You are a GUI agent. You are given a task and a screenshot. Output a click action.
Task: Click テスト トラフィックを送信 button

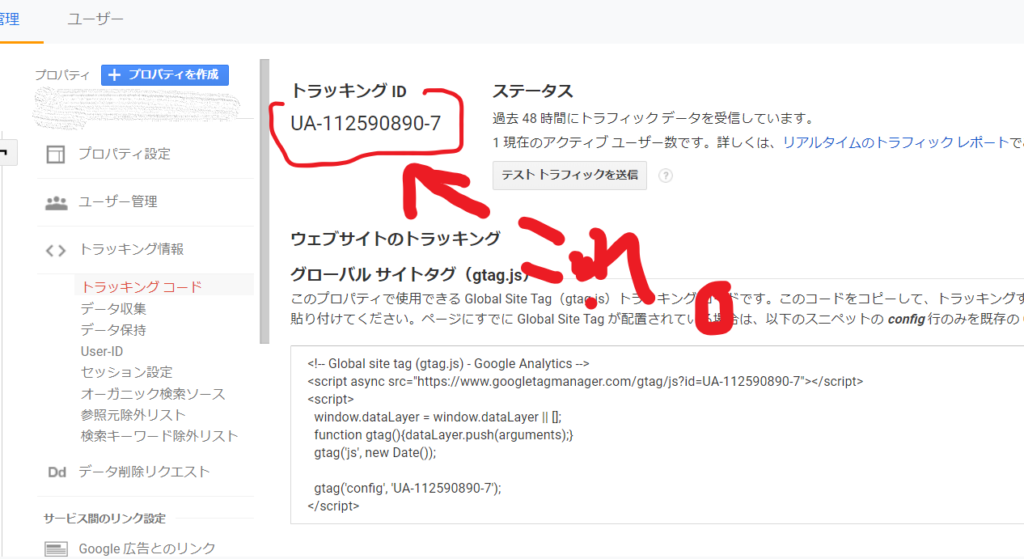point(569,175)
